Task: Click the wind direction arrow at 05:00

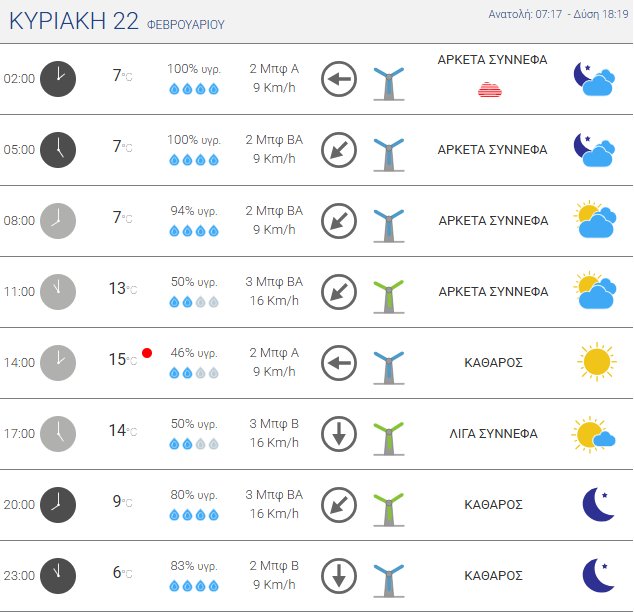Action: [x=339, y=150]
